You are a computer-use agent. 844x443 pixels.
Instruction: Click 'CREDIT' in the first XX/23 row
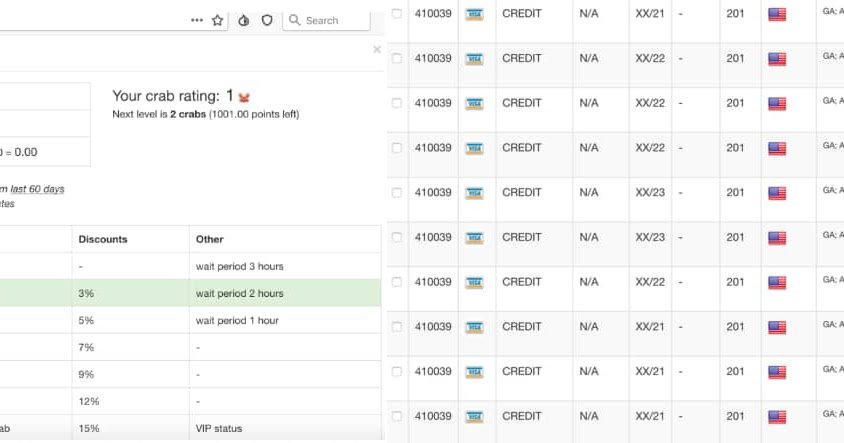pyautogui.click(x=522, y=192)
